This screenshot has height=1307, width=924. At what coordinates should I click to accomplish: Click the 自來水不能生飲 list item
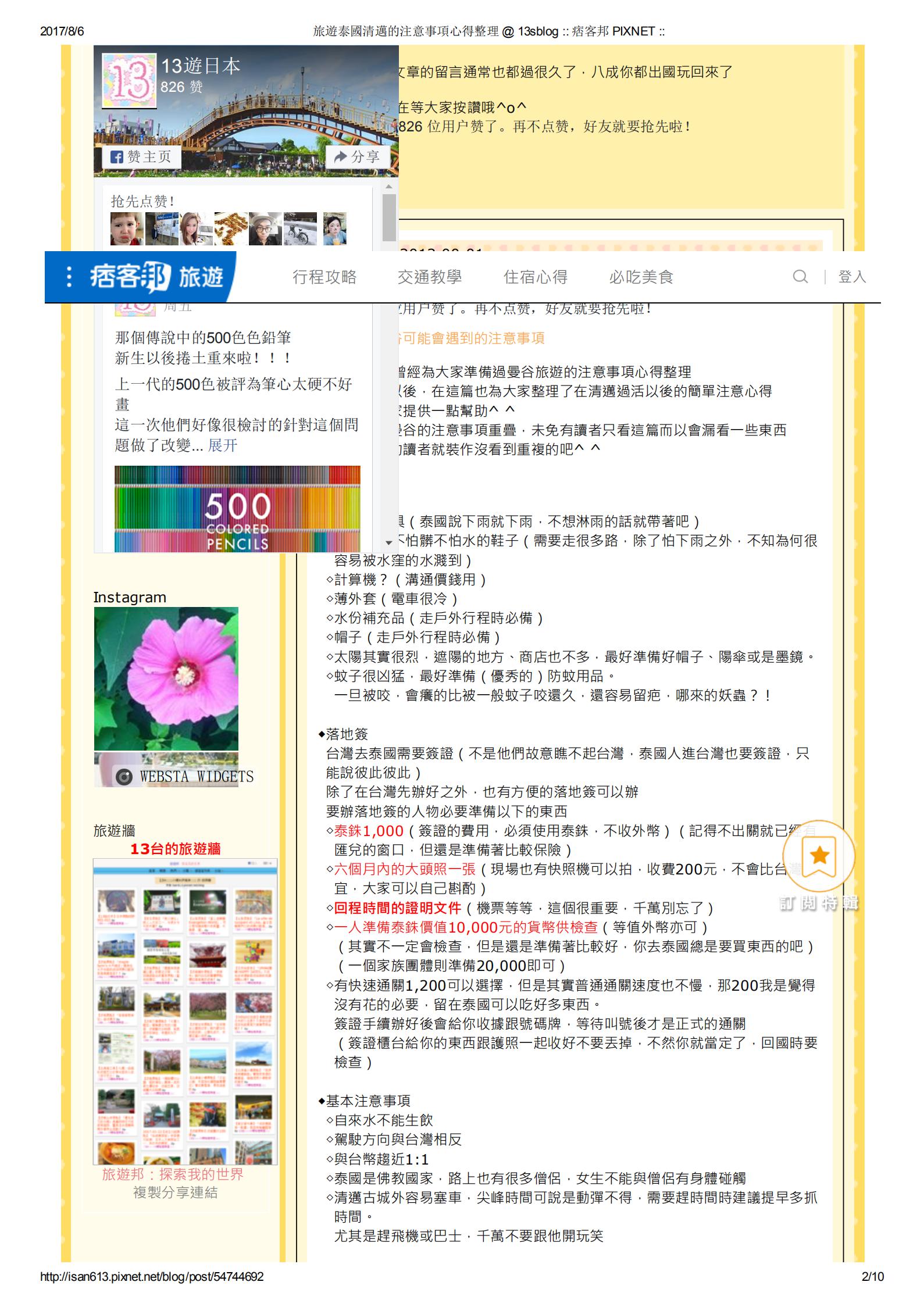click(380, 1120)
